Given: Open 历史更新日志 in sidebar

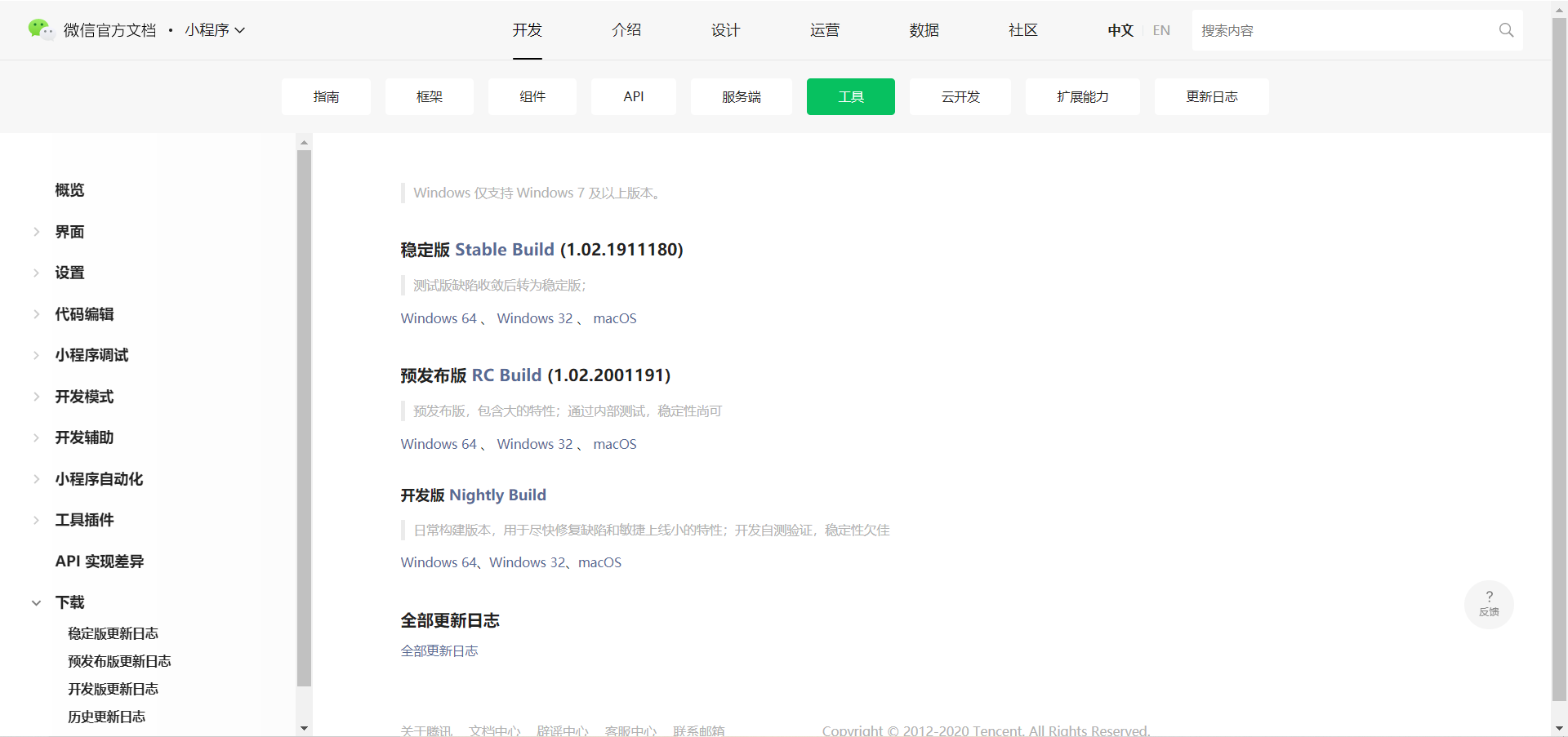Looking at the screenshot, I should [x=106, y=717].
